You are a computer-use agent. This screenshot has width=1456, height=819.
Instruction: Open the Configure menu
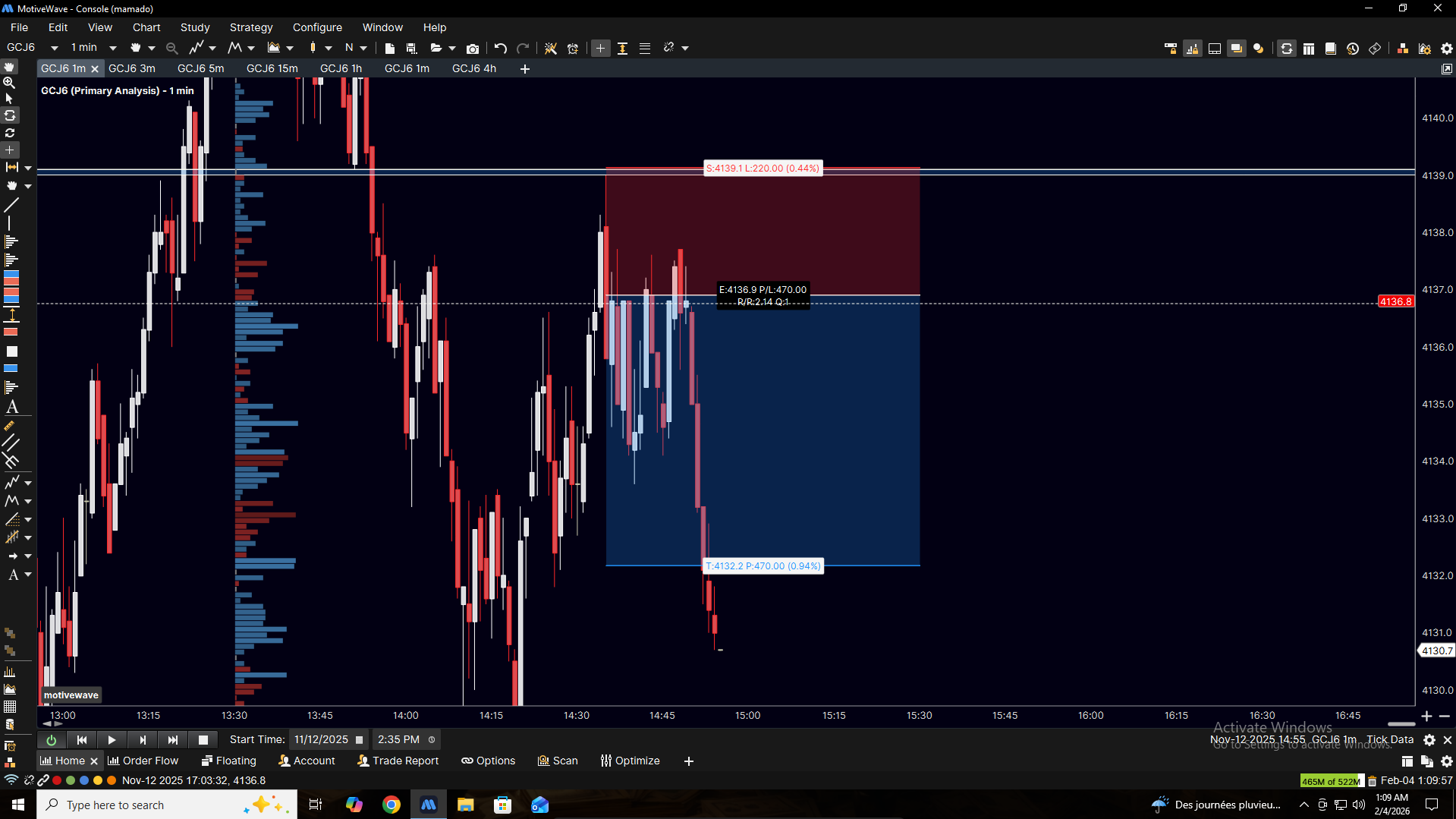pyautogui.click(x=317, y=27)
